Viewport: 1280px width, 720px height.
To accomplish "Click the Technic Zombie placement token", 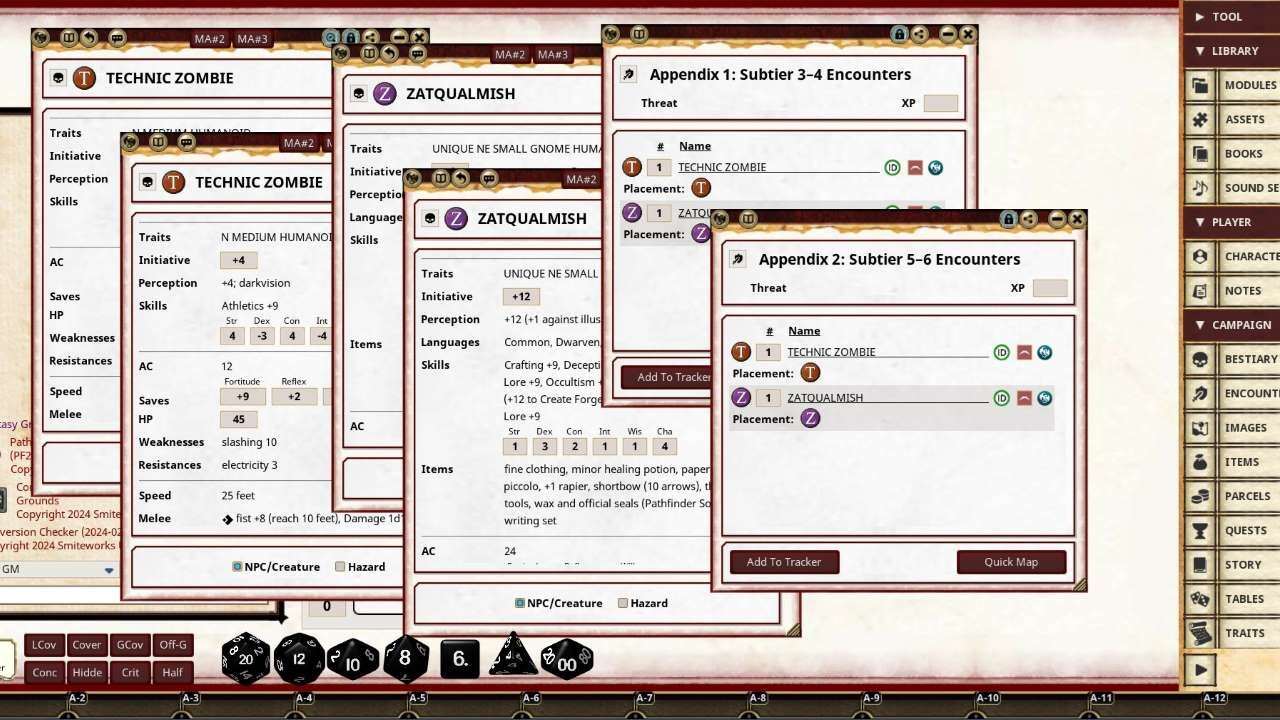I will 810,372.
